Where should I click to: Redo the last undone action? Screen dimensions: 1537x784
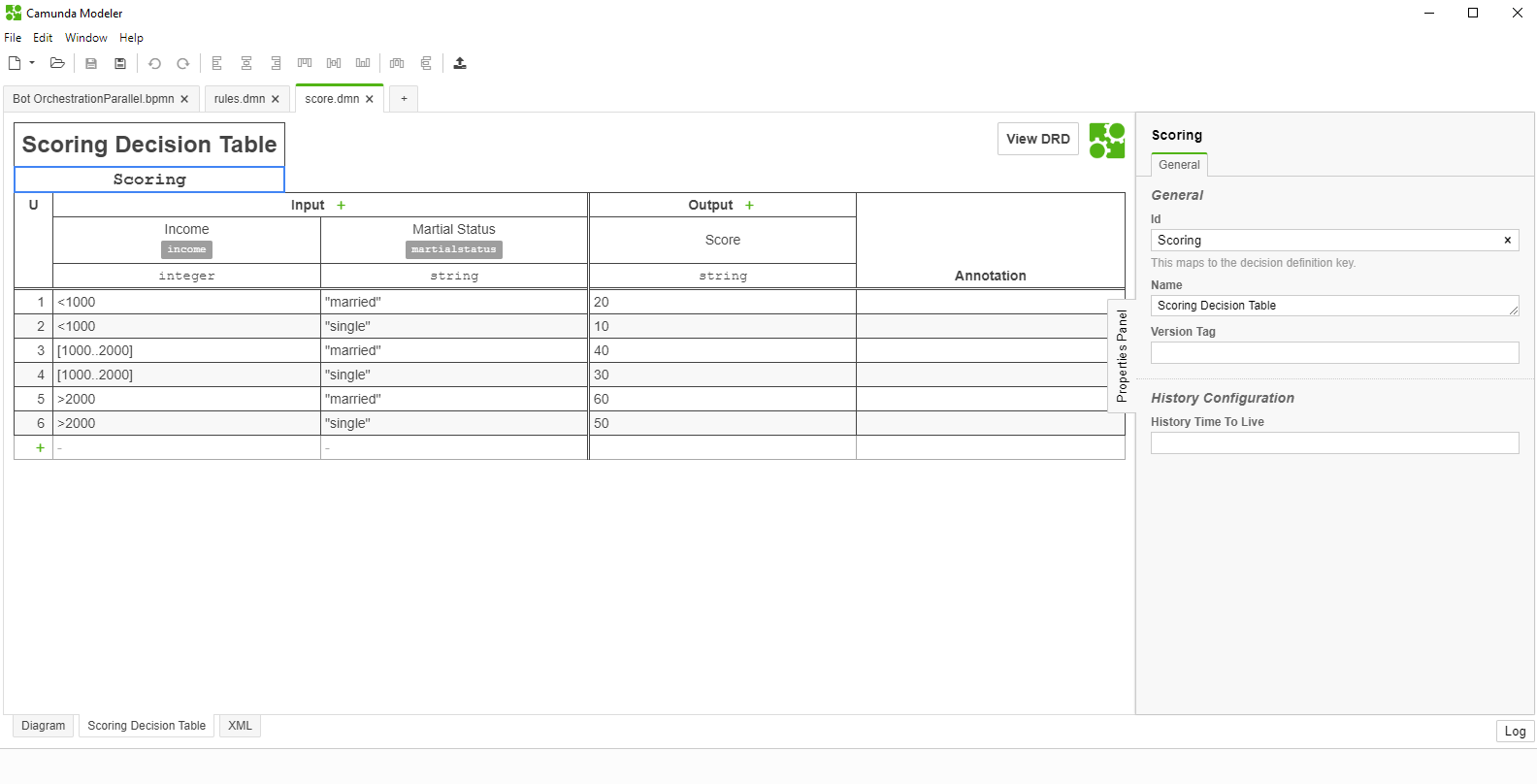pyautogui.click(x=182, y=63)
